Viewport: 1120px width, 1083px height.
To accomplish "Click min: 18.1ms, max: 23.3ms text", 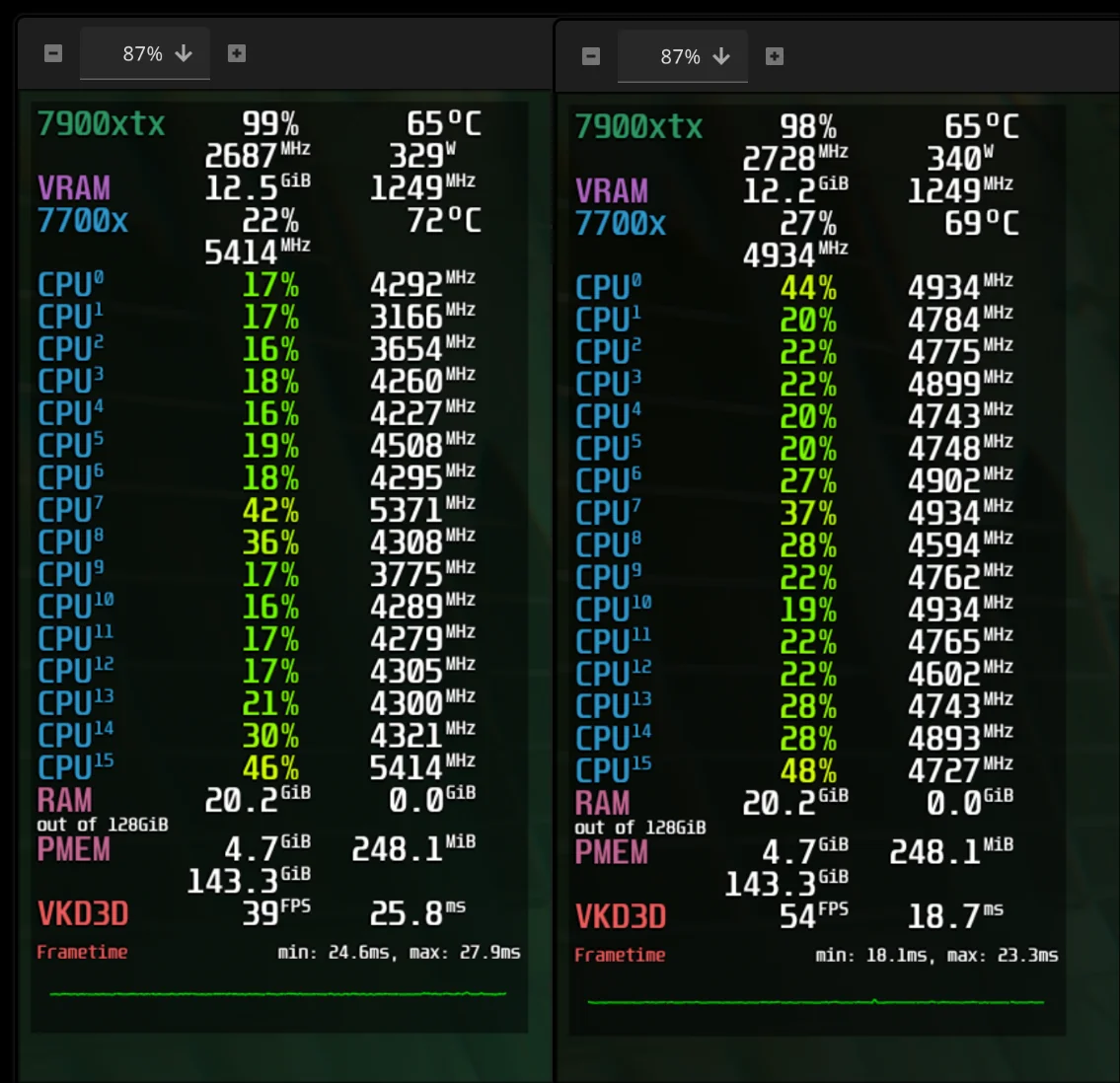I will coord(936,955).
